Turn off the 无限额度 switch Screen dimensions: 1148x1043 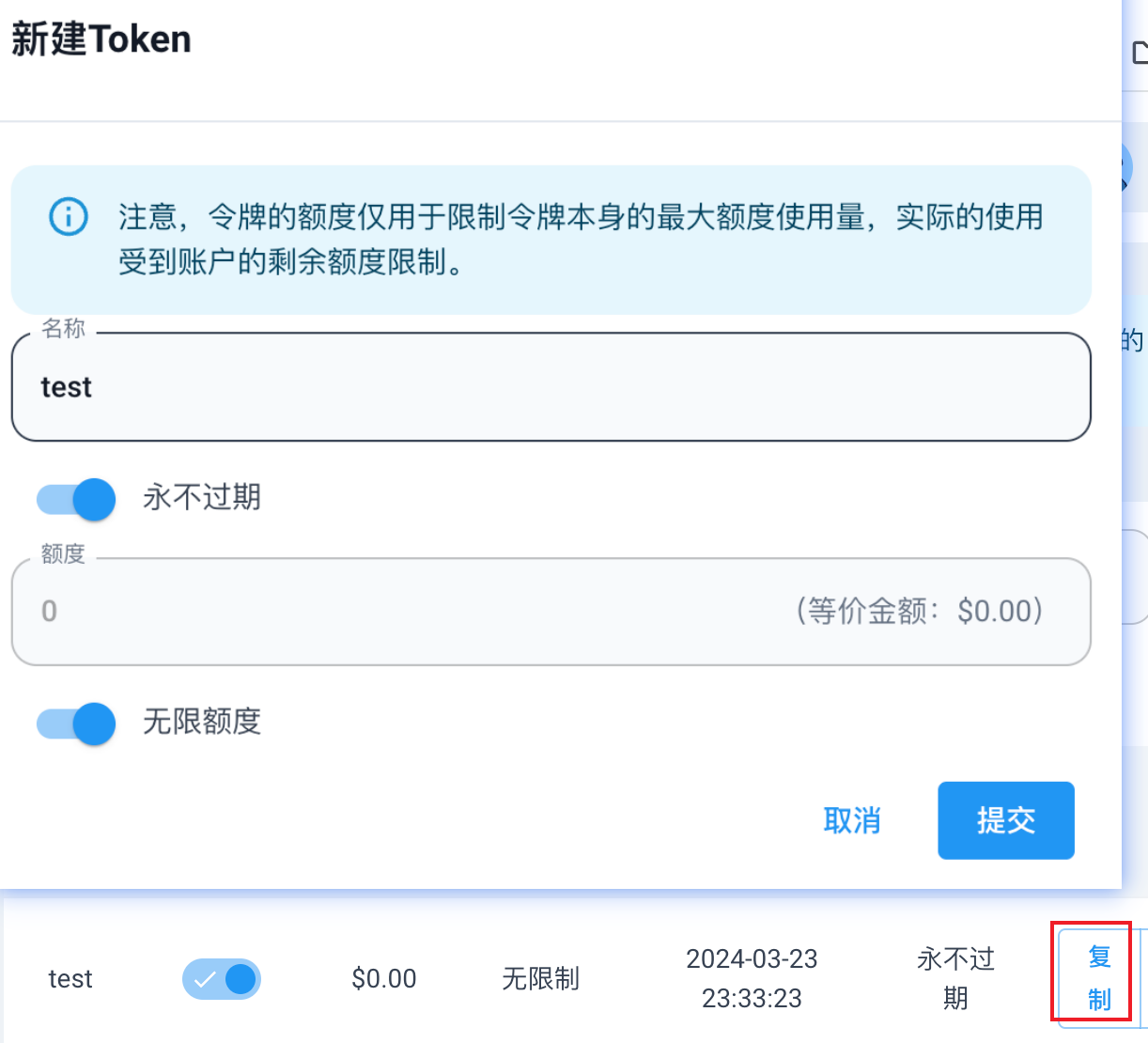click(74, 724)
